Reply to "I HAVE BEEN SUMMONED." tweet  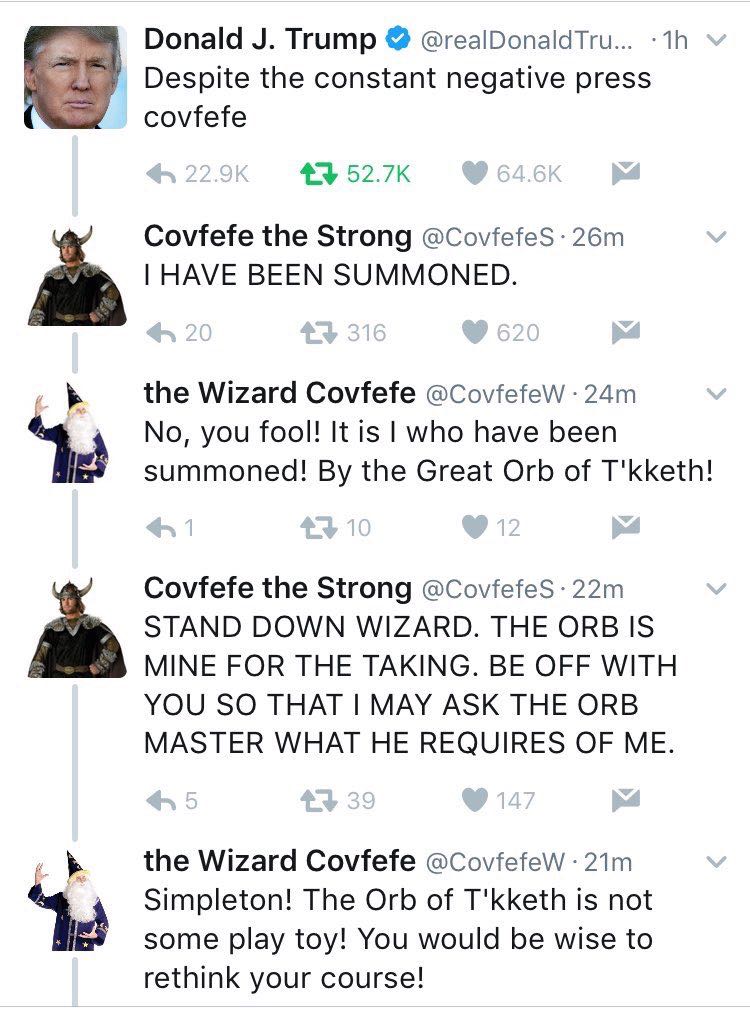164,332
